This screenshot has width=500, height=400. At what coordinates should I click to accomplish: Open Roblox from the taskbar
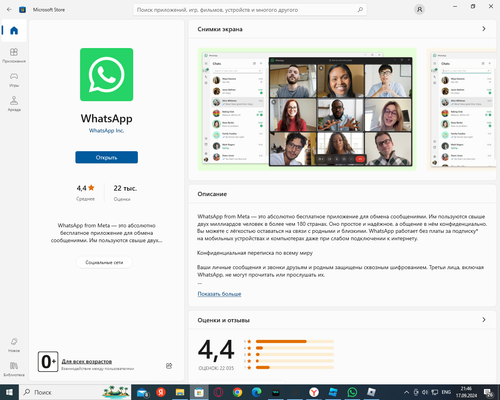[371, 392]
